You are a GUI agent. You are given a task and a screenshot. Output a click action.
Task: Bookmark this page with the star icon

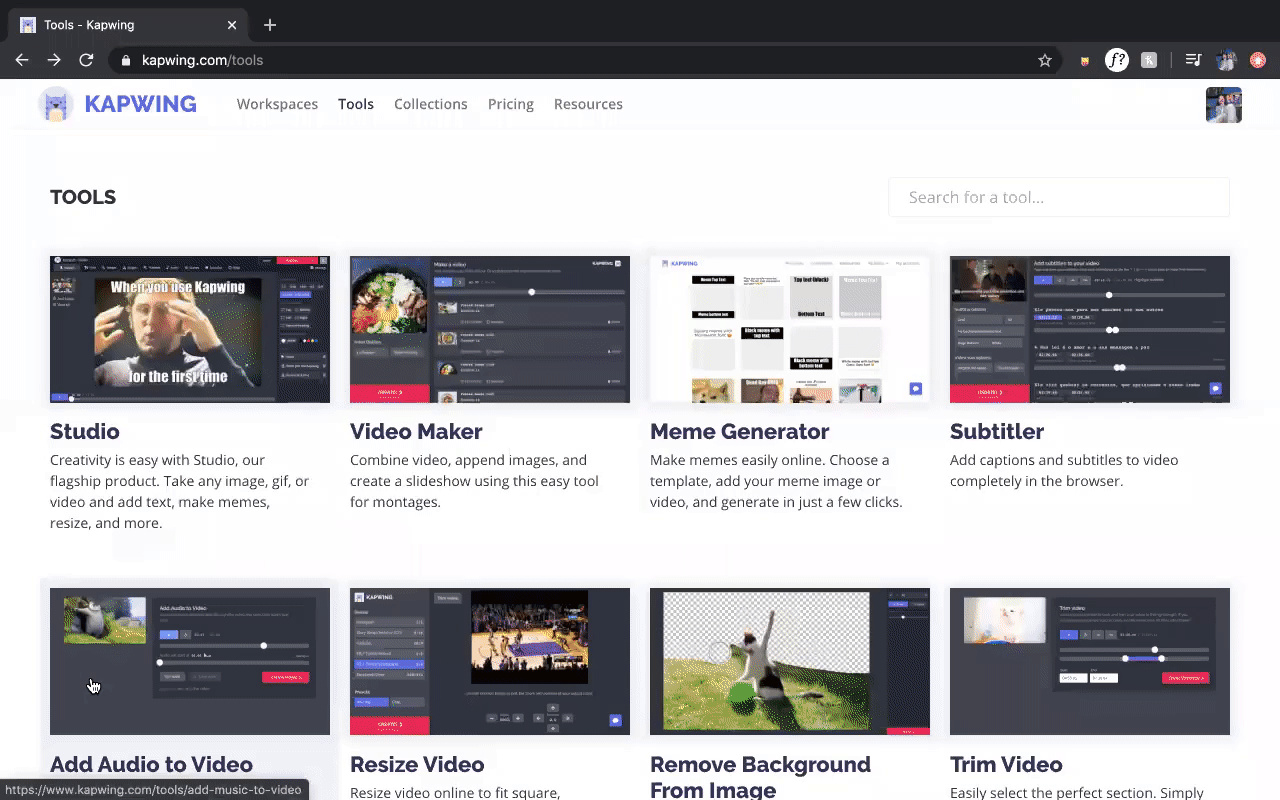[x=1045, y=60]
